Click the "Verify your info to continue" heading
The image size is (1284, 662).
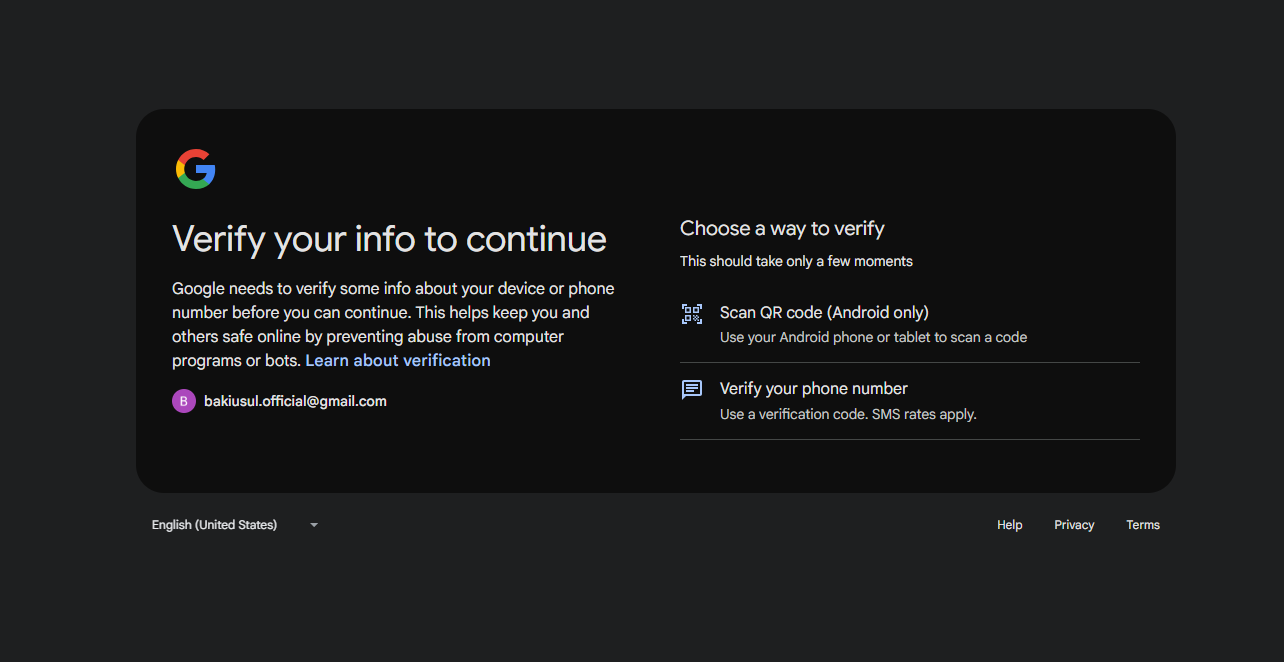tap(389, 240)
